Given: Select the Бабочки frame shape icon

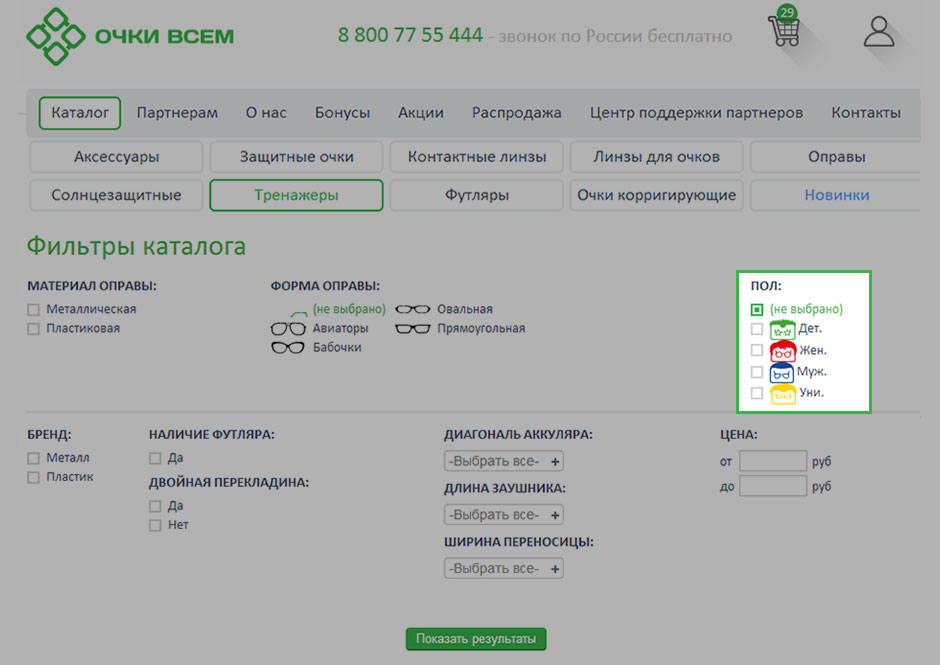Looking at the screenshot, I should (288, 347).
